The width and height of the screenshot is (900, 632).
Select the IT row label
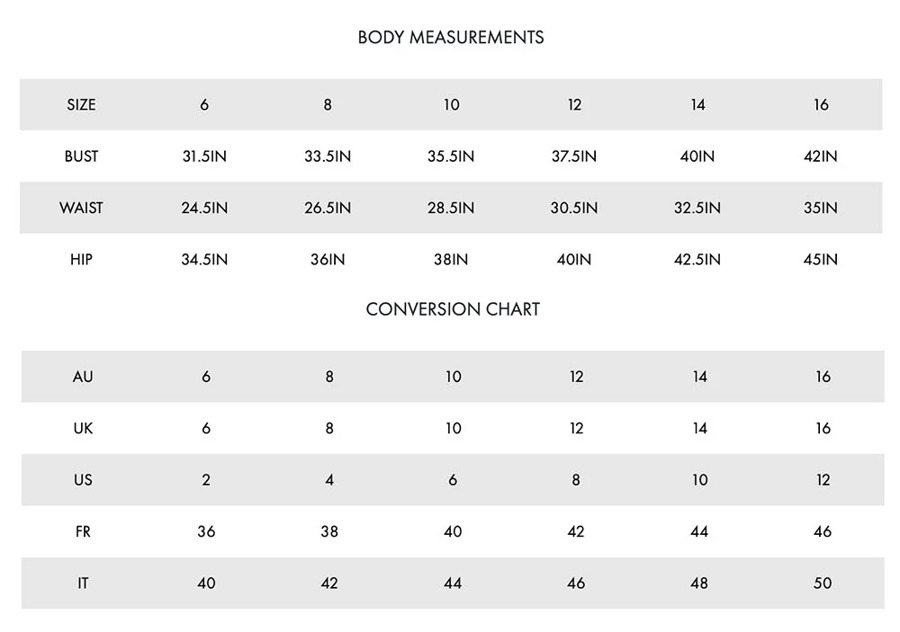point(83,583)
